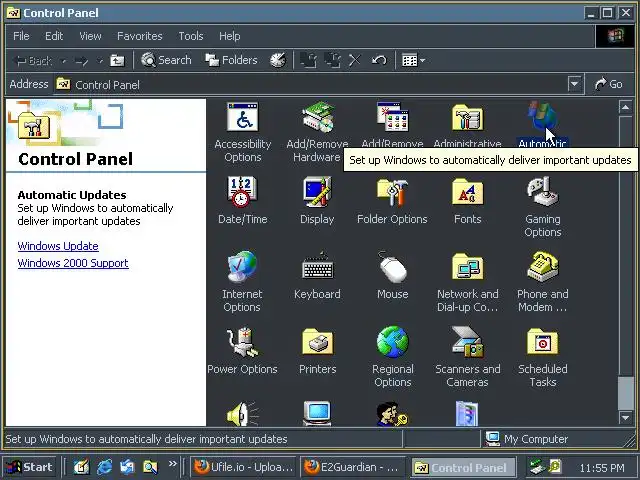Open Display properties icon

tap(318, 192)
